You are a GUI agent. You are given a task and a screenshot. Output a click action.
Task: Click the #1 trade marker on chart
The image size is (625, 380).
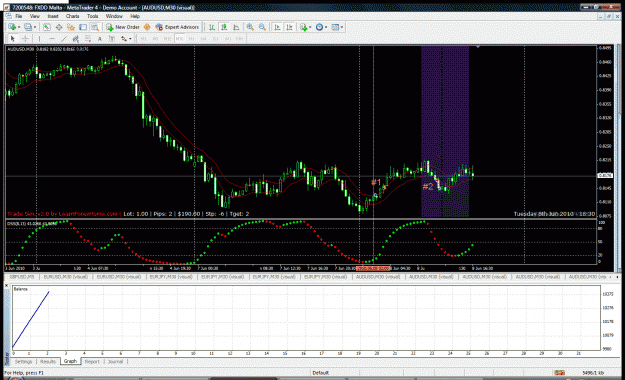coord(376,183)
